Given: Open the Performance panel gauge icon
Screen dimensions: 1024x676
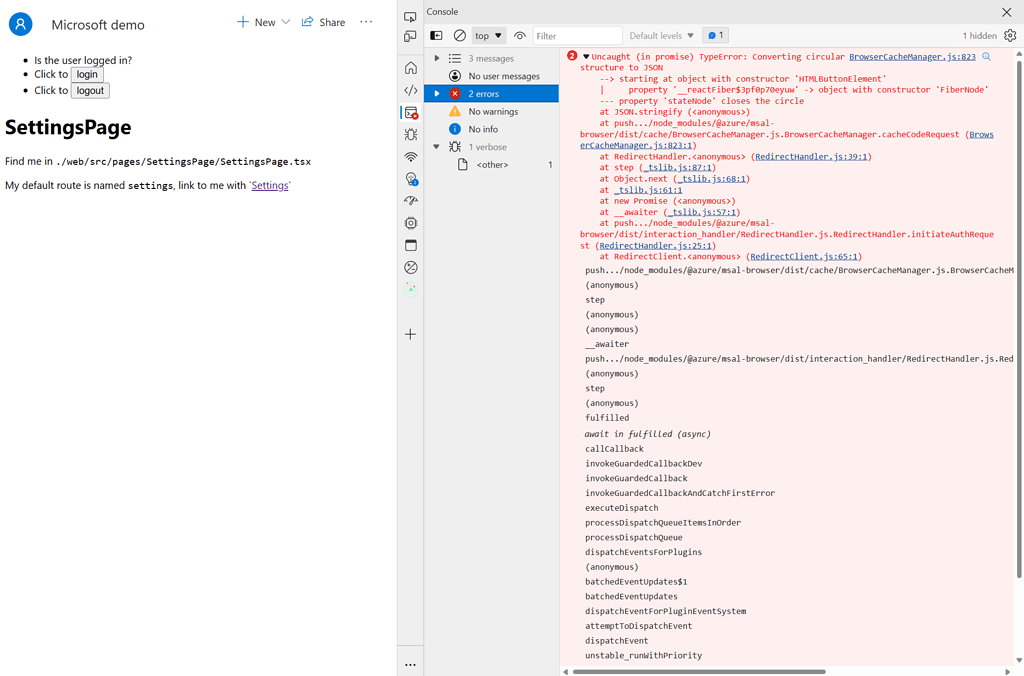Looking at the screenshot, I should pyautogui.click(x=410, y=200).
